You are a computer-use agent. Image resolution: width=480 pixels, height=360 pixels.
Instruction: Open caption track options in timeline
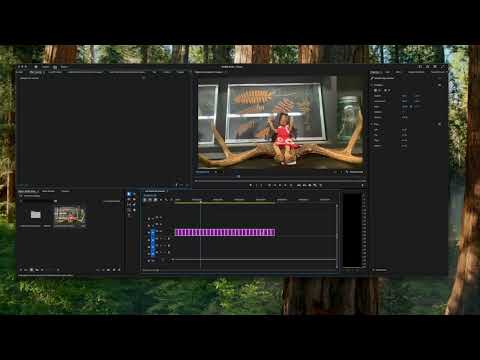171,200
